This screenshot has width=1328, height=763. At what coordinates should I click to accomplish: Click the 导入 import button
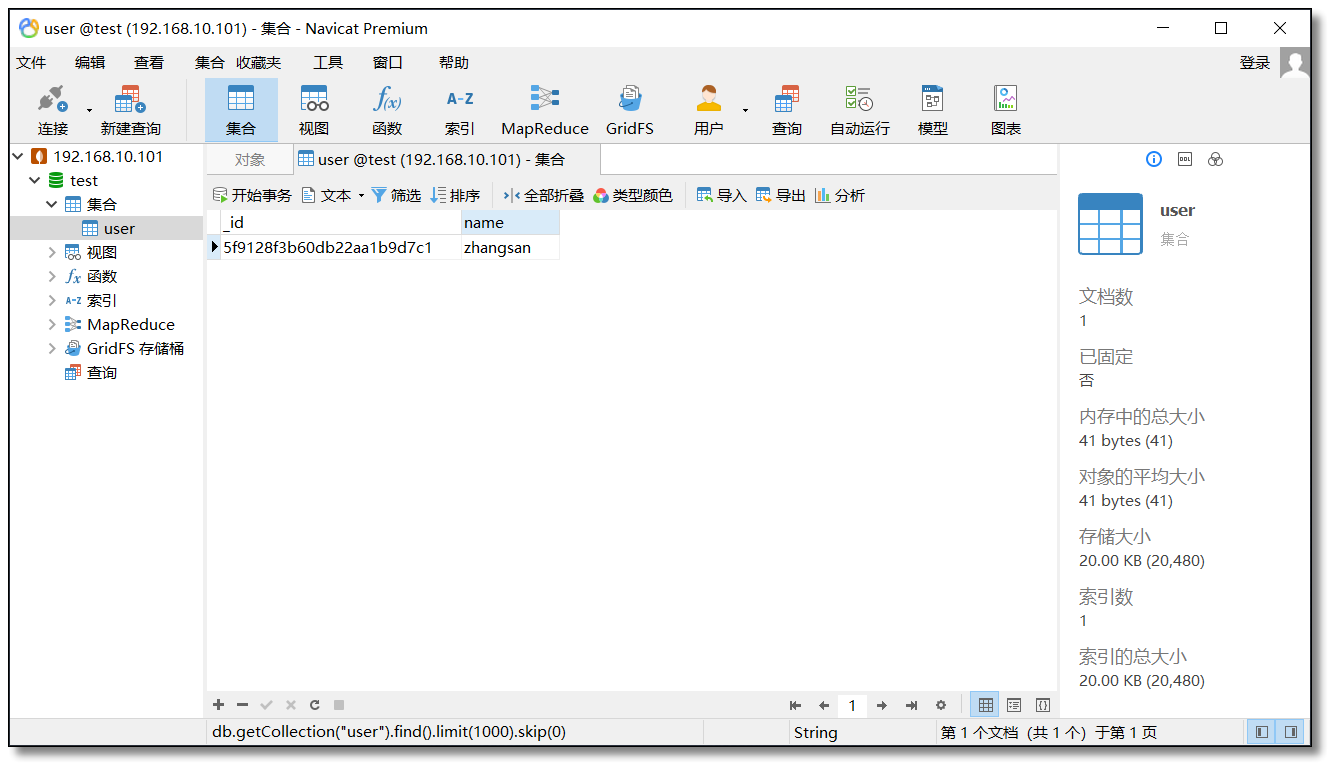pos(722,196)
